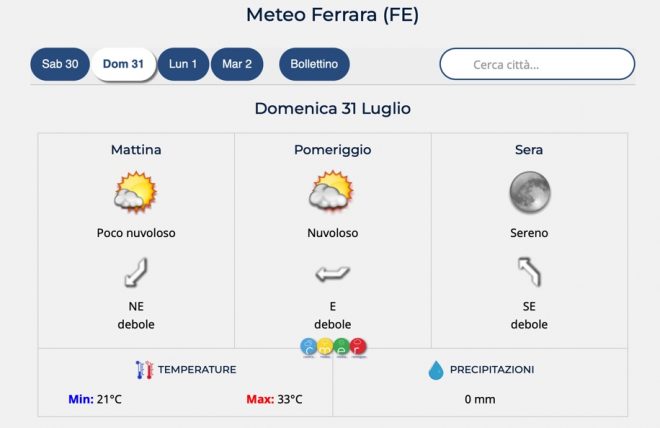660x428 pixels.
Task: Open the Lun 1 forecast tab
Action: (x=183, y=64)
